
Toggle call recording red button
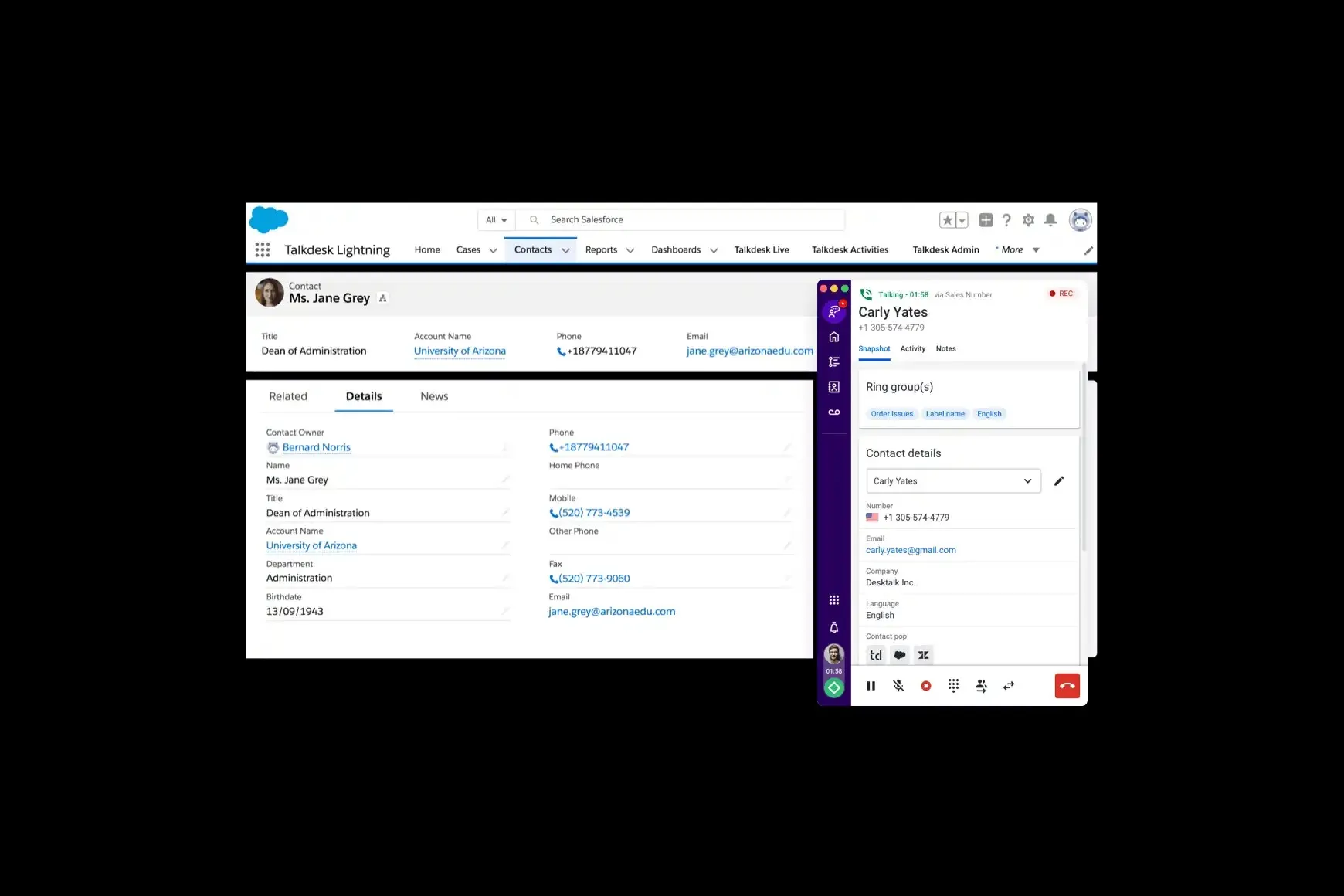pos(926,686)
